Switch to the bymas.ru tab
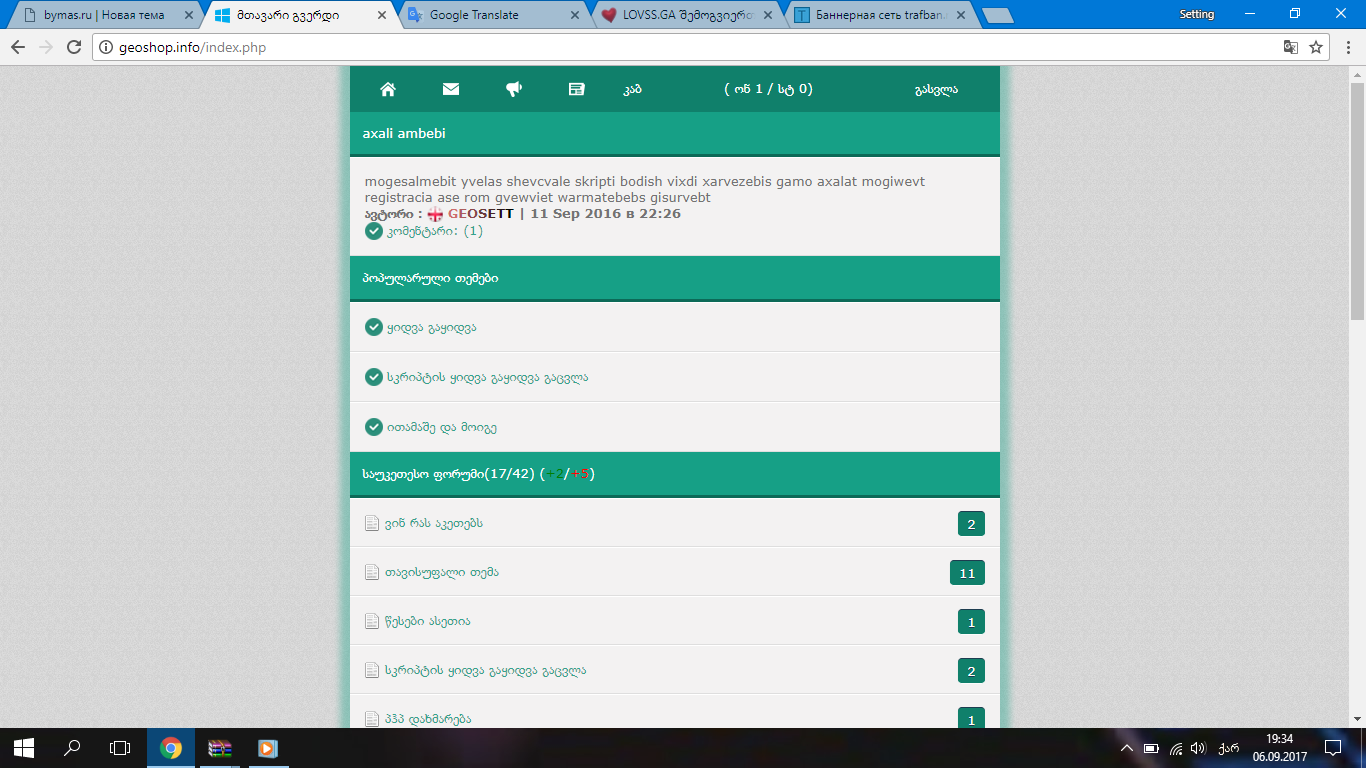 [x=103, y=15]
